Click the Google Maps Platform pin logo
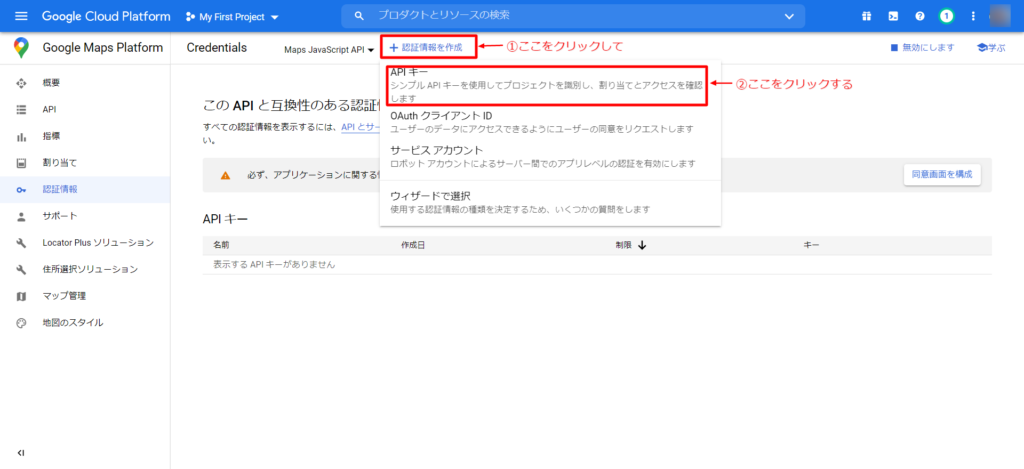 coord(21,48)
